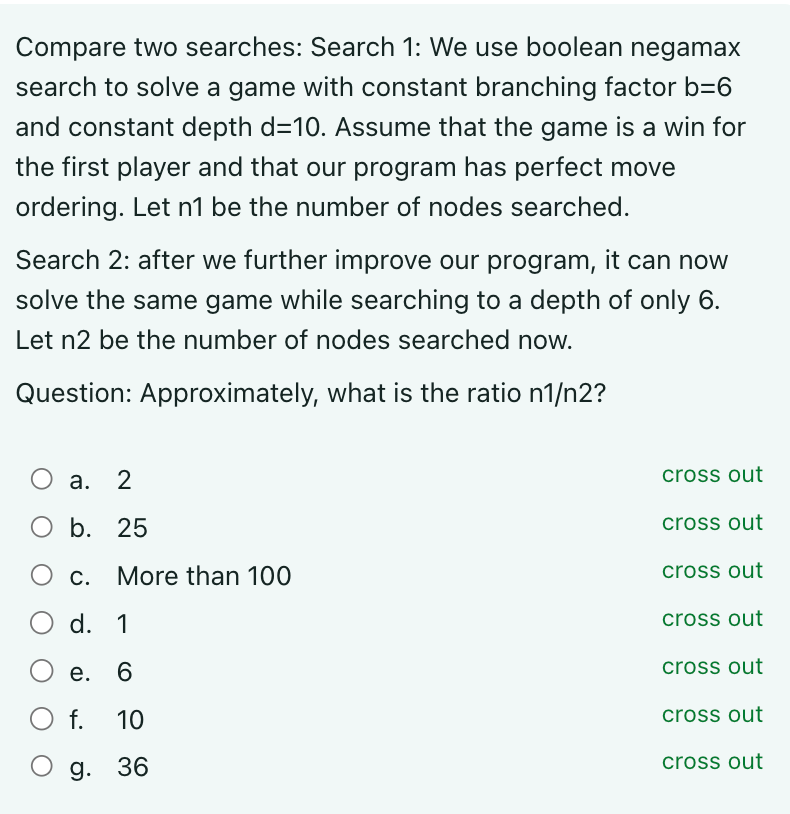Select radio button for answer c. More than 100
790x814 pixels.
41,575
